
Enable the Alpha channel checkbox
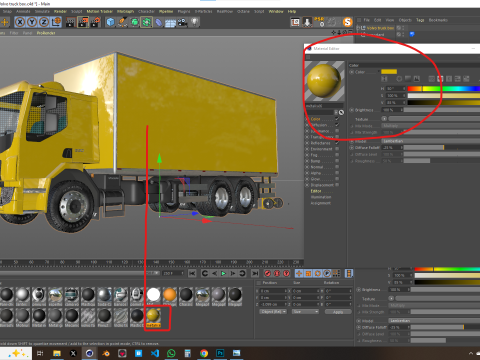(x=337, y=173)
